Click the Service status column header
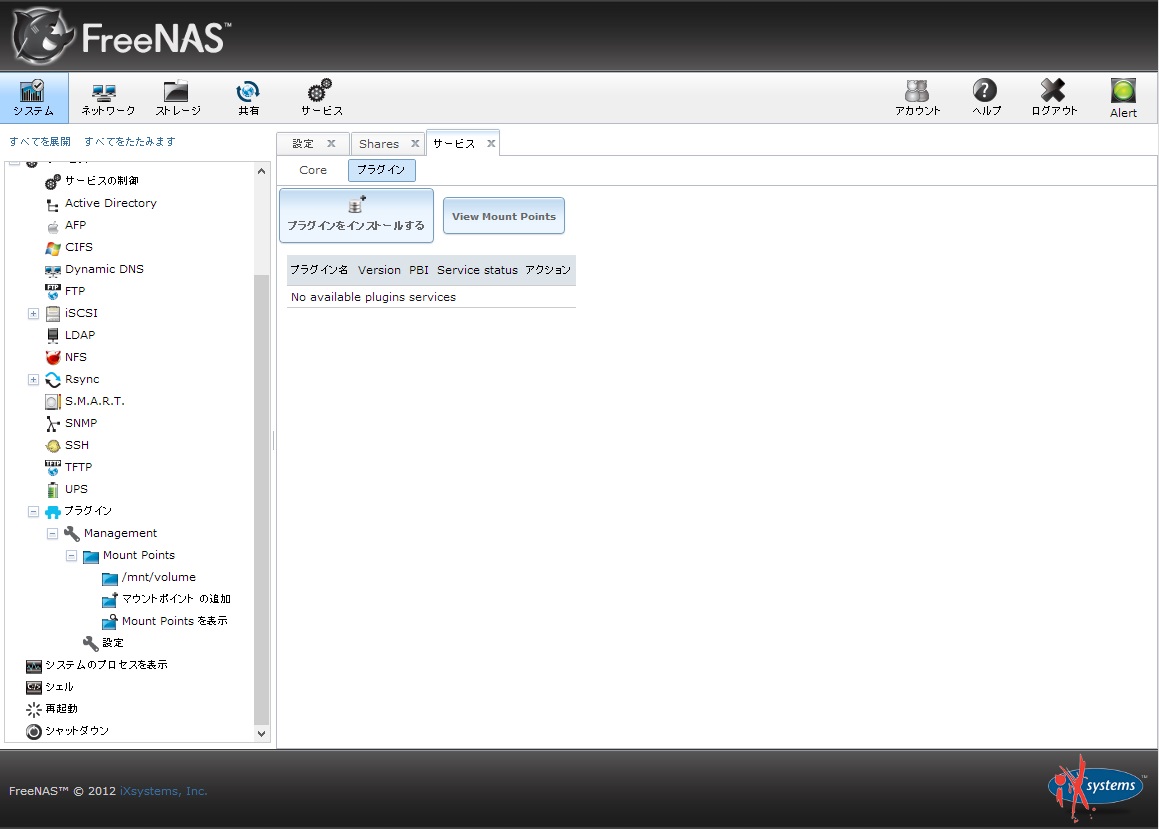The height and width of the screenshot is (829, 1159). click(477, 270)
